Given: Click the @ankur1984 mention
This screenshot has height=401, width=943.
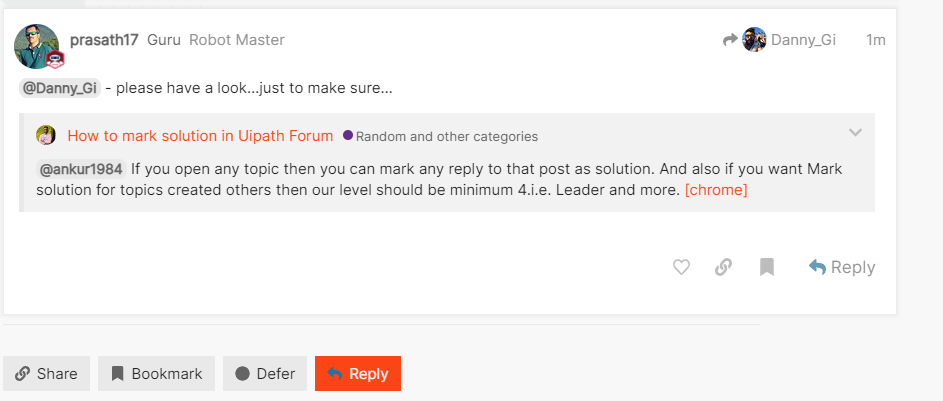Looking at the screenshot, I should pos(80,169).
